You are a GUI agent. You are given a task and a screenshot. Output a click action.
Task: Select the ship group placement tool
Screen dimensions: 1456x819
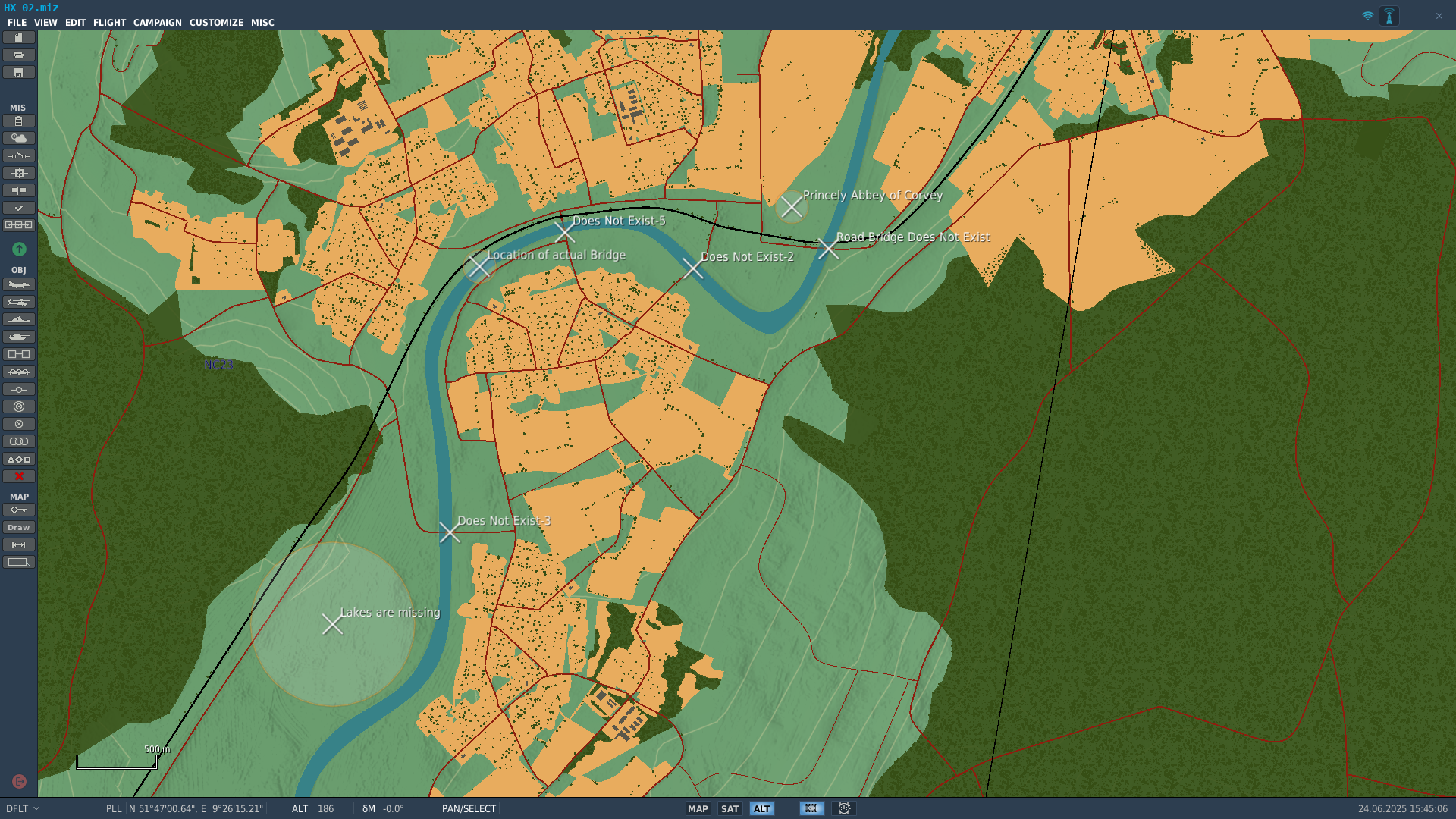(x=19, y=319)
